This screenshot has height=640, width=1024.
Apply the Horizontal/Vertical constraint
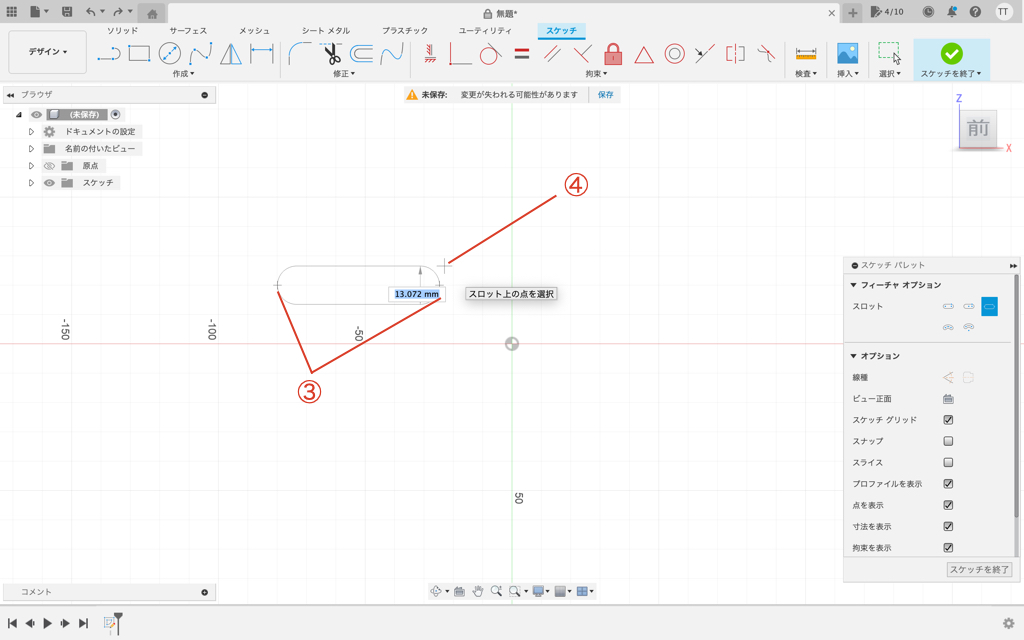pos(430,54)
